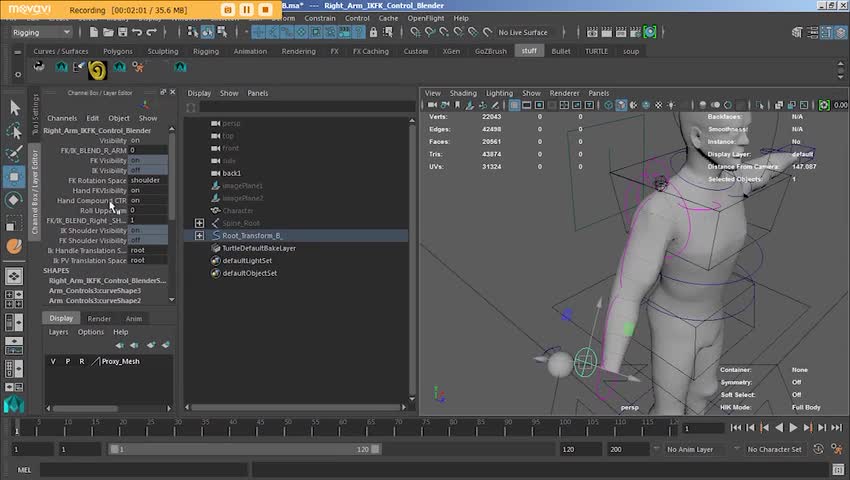Viewport: 850px width, 480px height.
Task: Open the viewport Shading menu
Action: pos(463,93)
